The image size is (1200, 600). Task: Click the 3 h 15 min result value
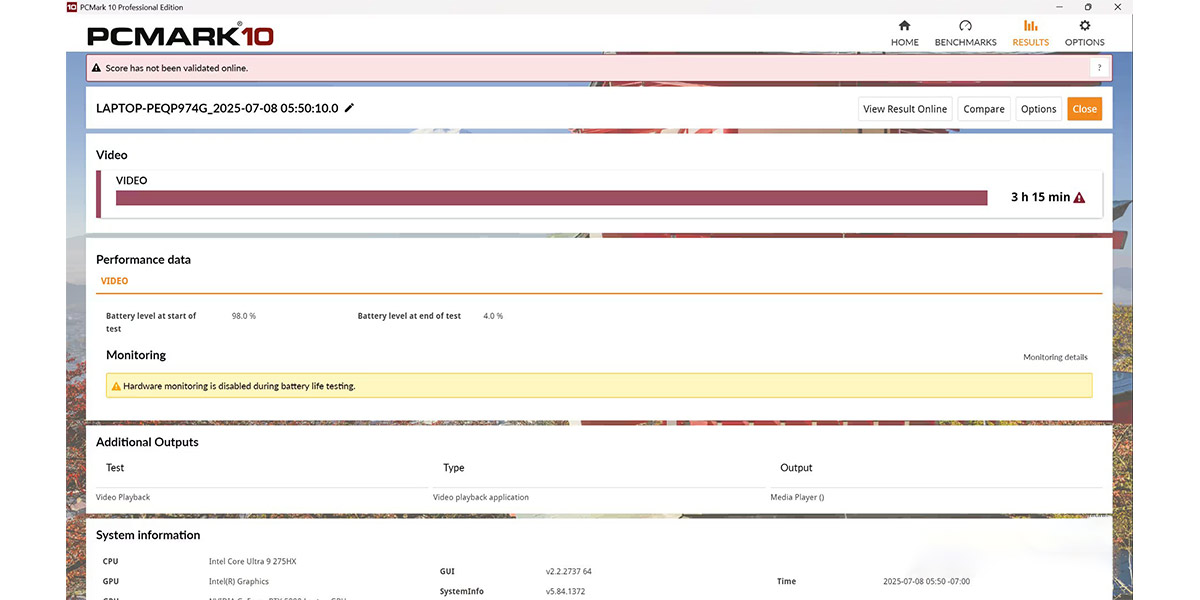(x=1040, y=198)
